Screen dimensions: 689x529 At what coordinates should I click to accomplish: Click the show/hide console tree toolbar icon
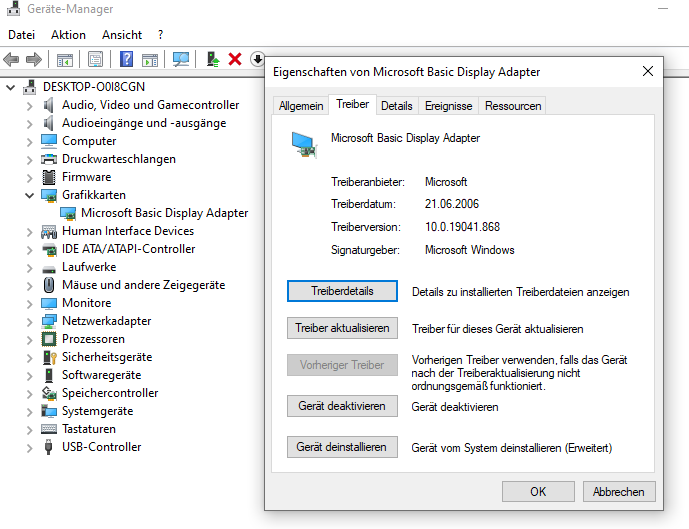65,59
